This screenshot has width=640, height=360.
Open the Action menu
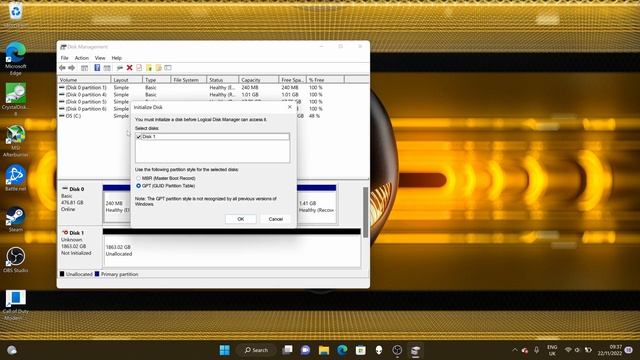[81, 58]
